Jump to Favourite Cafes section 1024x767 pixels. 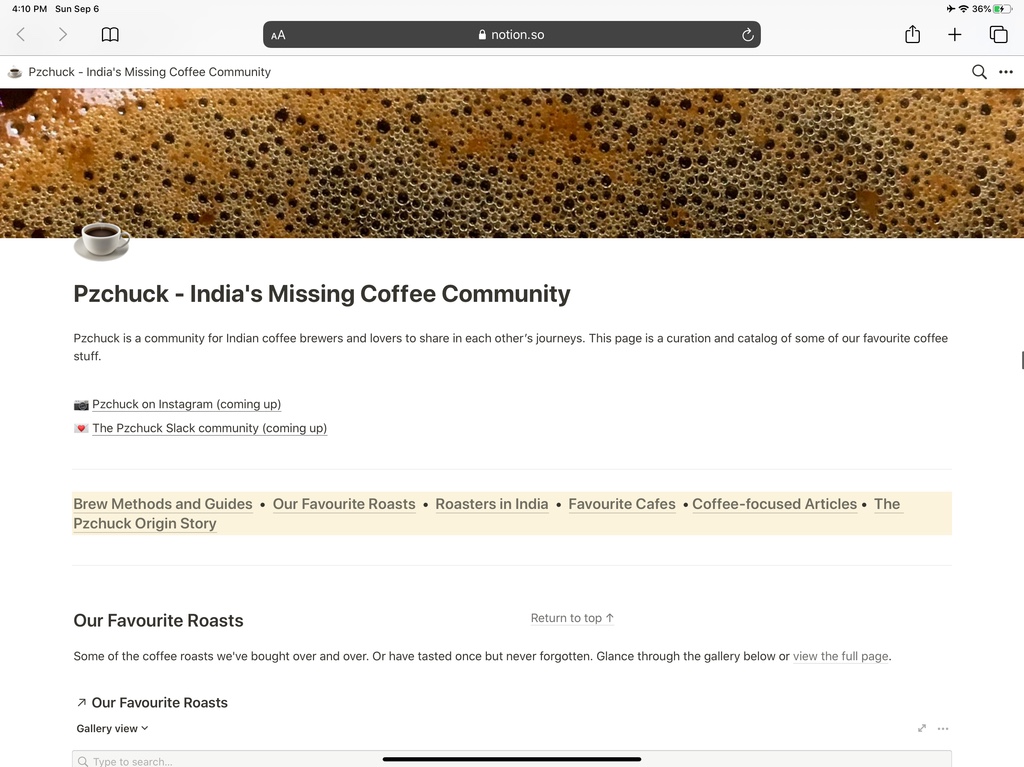(622, 504)
